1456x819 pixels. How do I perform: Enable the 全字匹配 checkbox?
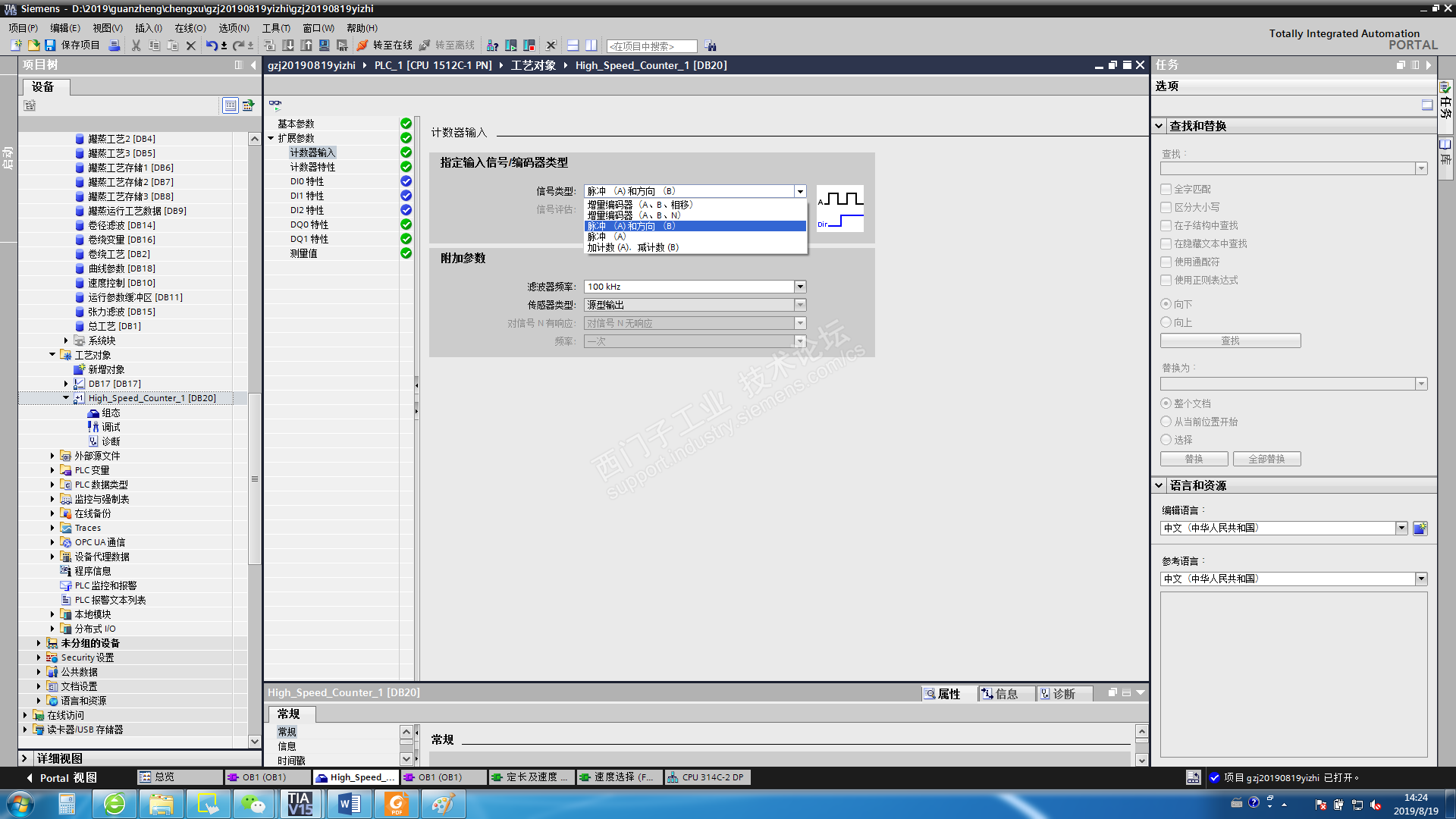point(1166,189)
